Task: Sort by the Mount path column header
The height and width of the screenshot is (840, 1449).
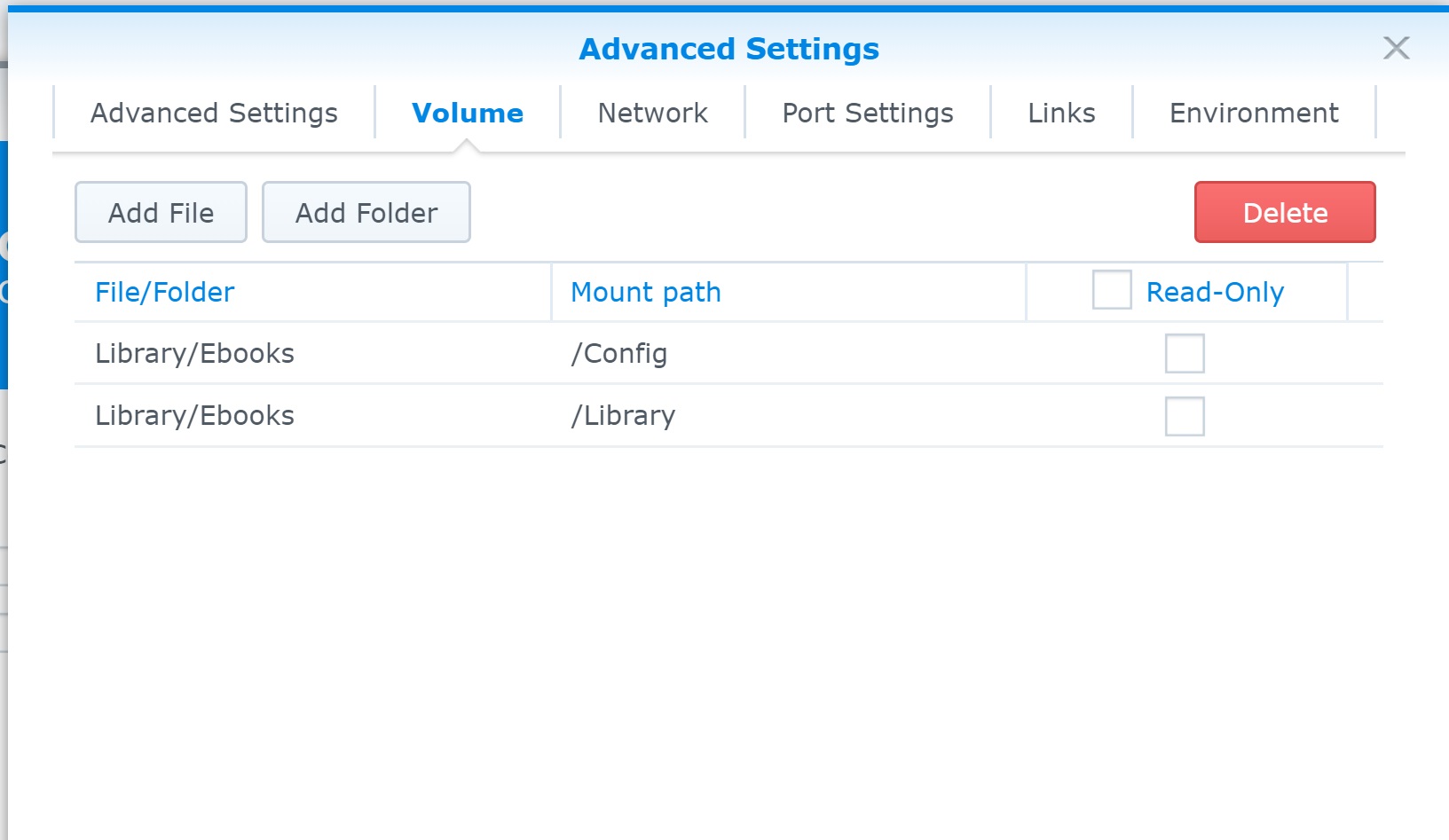Action: coord(646,293)
